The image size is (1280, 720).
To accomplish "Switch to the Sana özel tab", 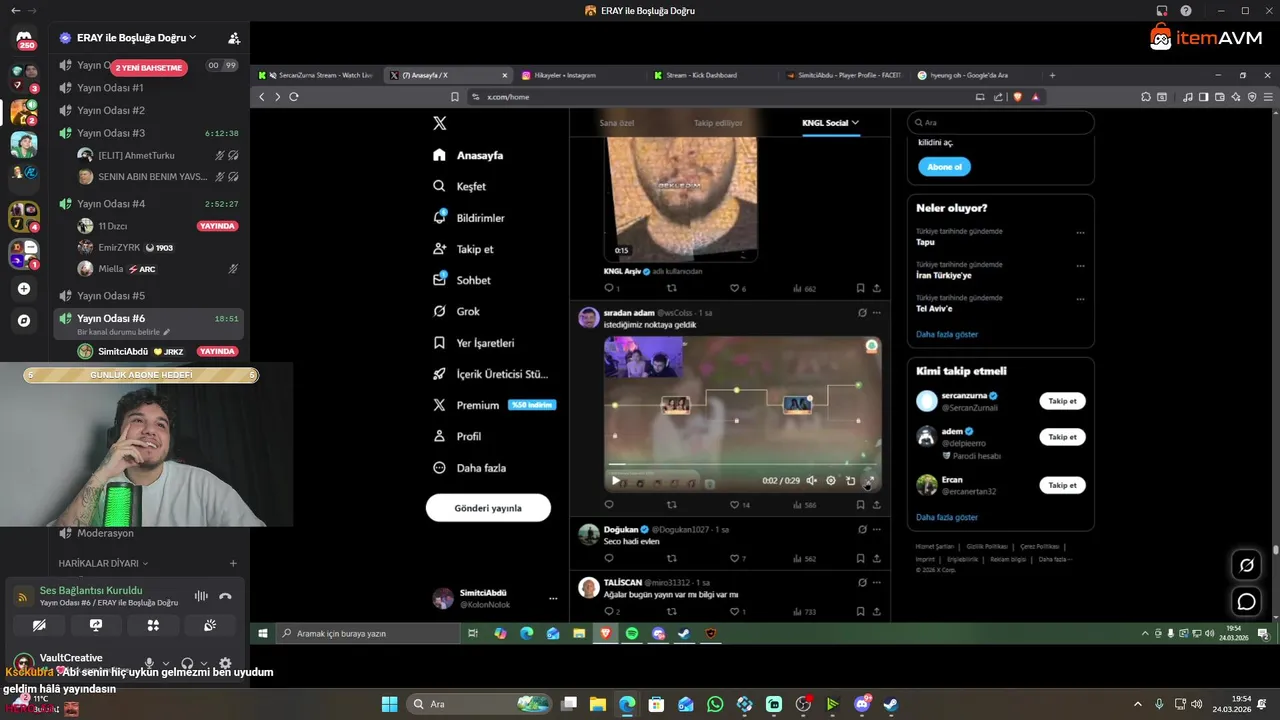I will point(617,123).
